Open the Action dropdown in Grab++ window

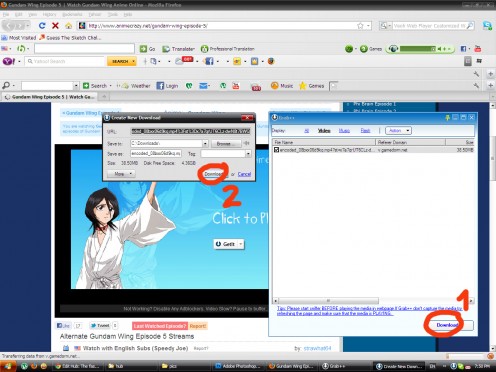(x=399, y=130)
